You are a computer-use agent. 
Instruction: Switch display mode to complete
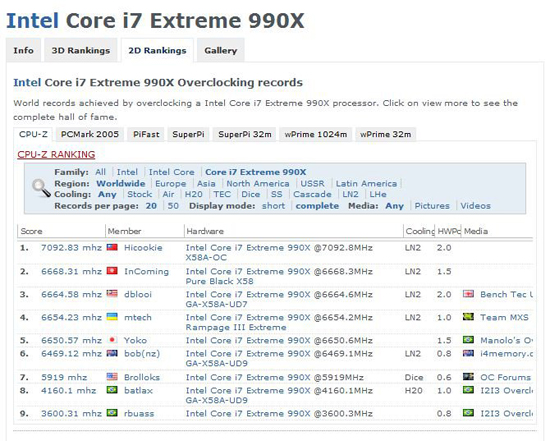pyautogui.click(x=317, y=206)
